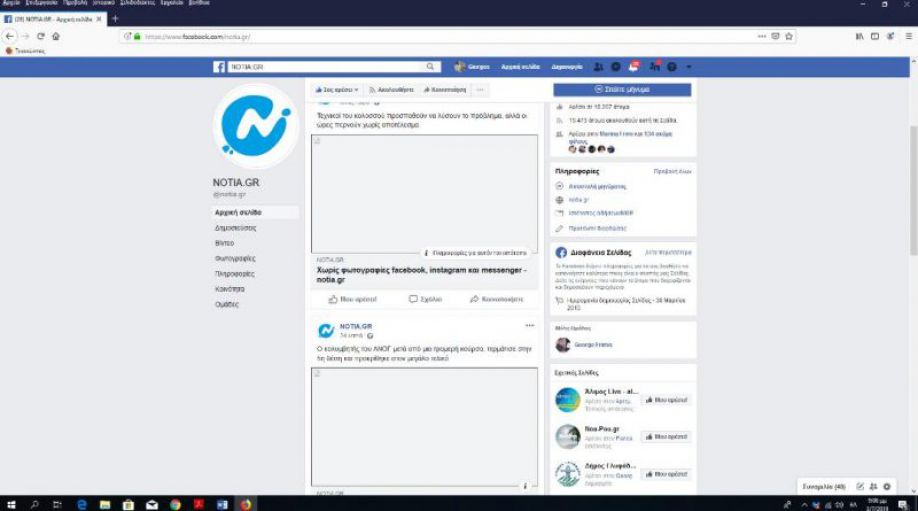Open options menu on second NOTIA.GR post
The width and height of the screenshot is (918, 511).
click(530, 326)
